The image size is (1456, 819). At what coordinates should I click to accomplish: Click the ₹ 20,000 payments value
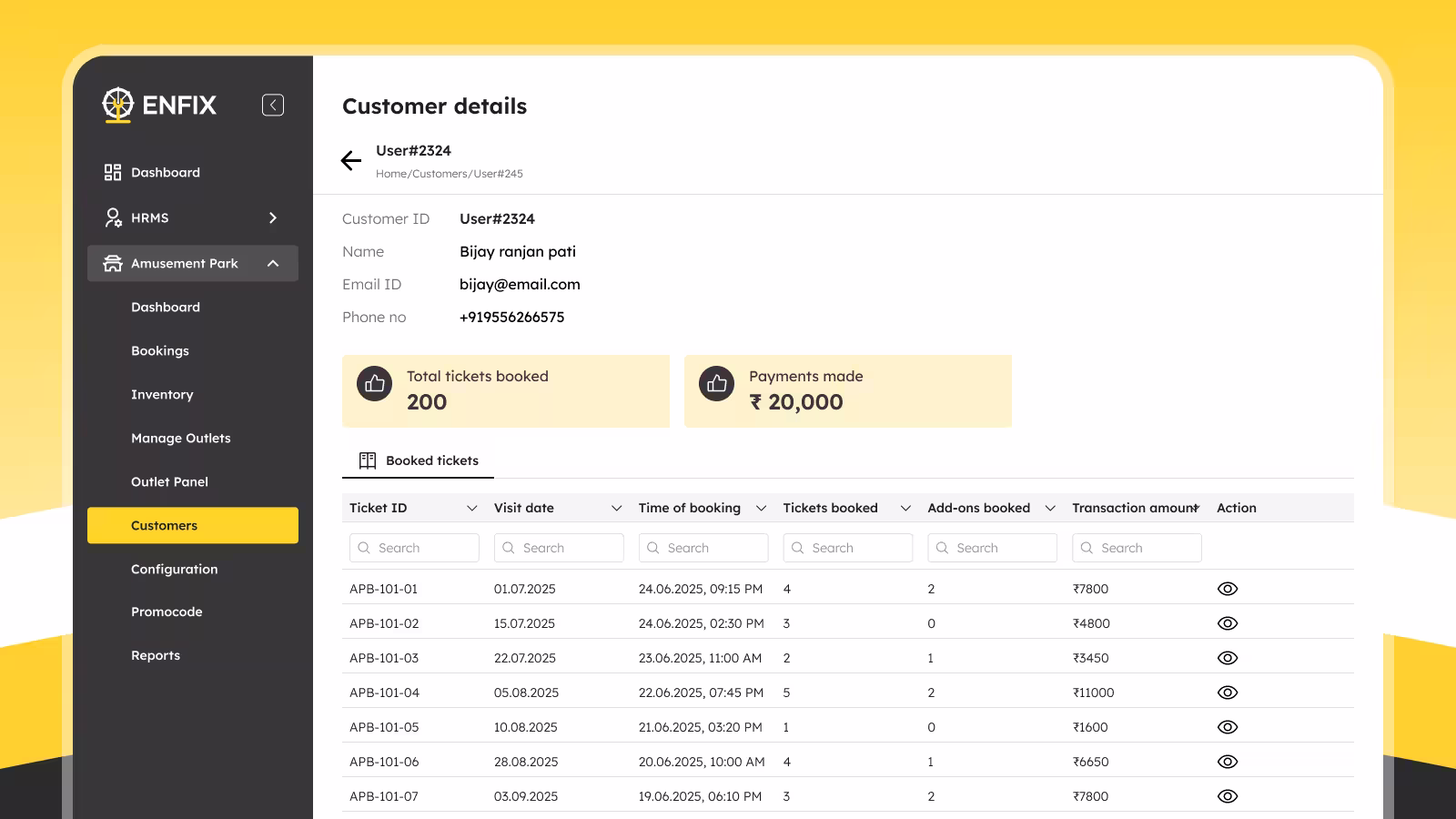796,402
